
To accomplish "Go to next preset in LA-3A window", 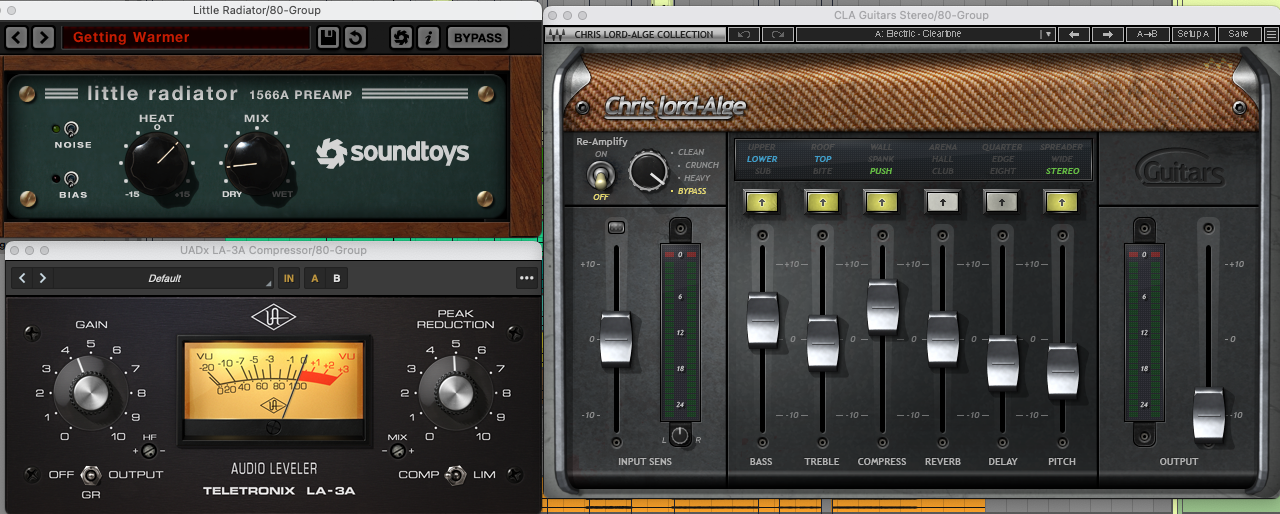I will tap(43, 278).
